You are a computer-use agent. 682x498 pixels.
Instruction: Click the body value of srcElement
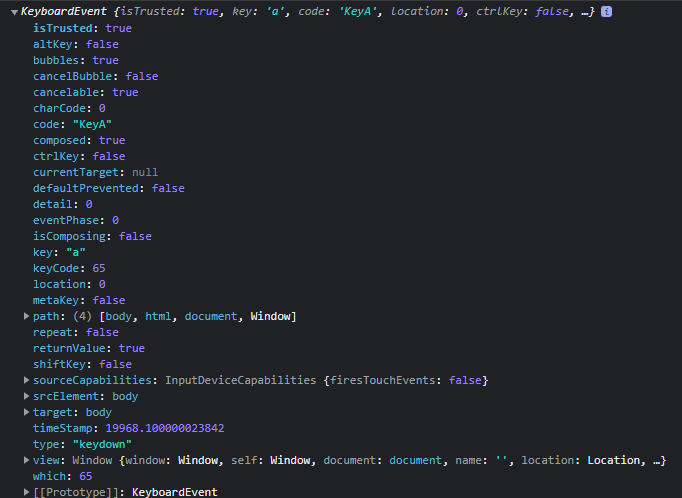click(x=125, y=396)
